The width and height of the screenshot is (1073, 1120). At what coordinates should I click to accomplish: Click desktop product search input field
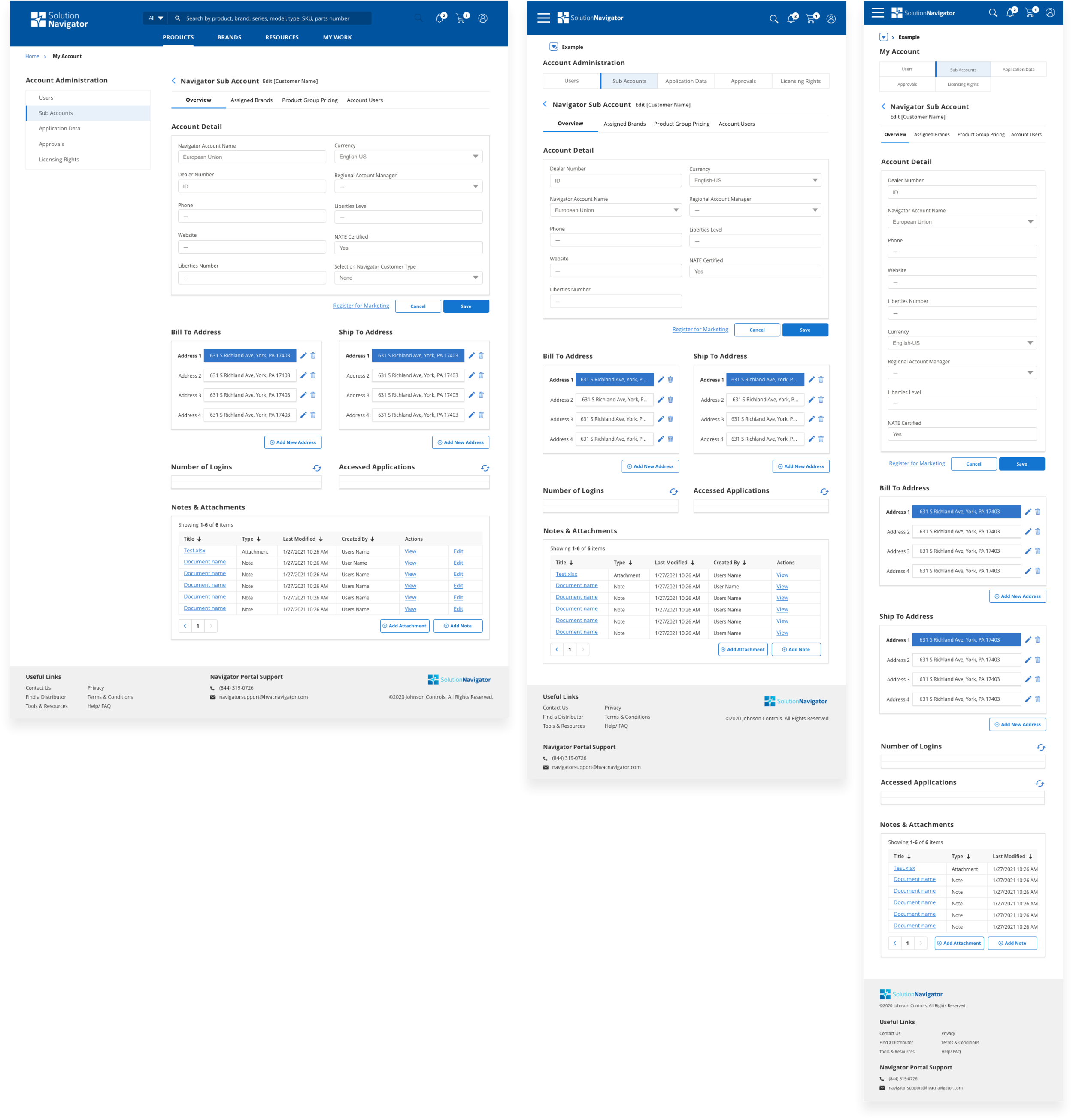[x=270, y=18]
